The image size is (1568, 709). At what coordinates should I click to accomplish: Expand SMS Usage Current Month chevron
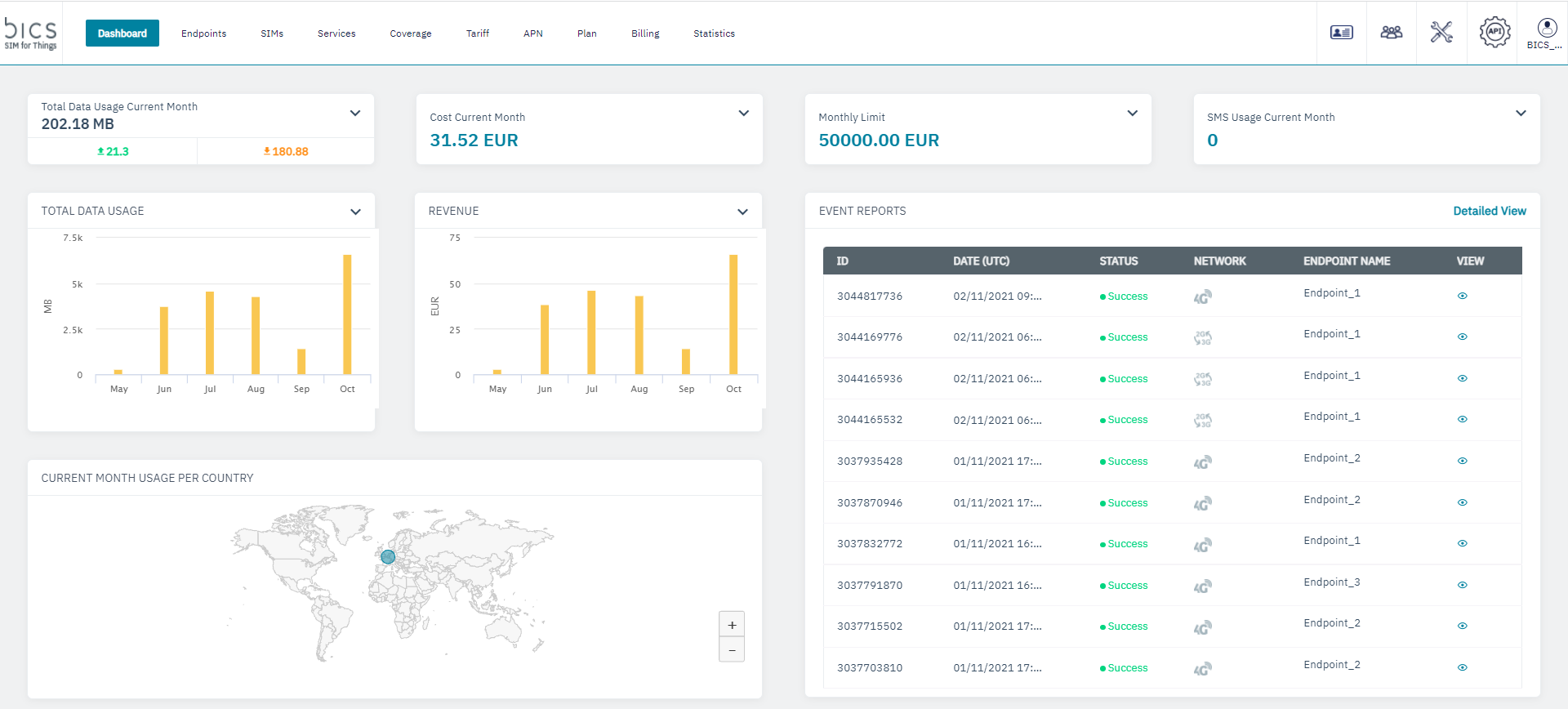point(1521,114)
